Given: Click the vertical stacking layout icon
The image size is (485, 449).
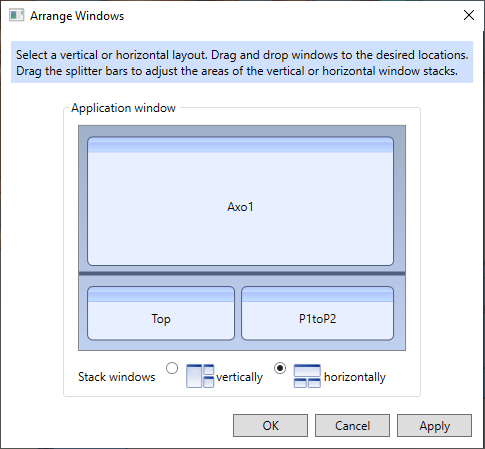Looking at the screenshot, I should point(200,376).
